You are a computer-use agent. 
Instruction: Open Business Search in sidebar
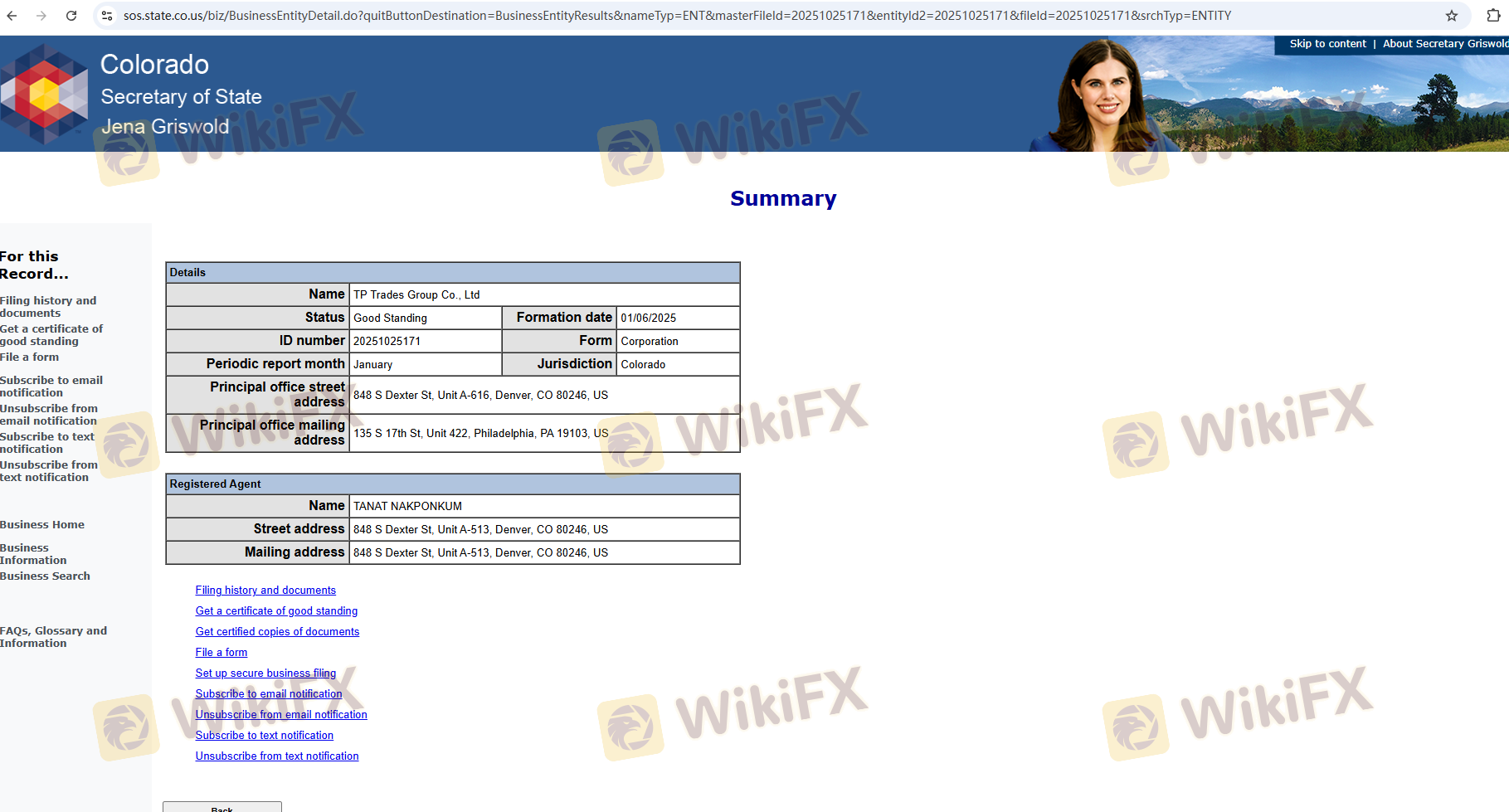45,576
